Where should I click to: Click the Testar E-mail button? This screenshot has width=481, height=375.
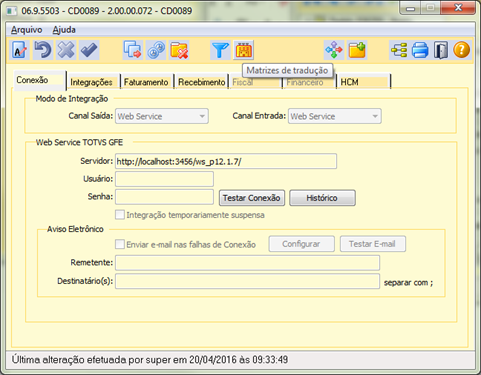(x=373, y=244)
